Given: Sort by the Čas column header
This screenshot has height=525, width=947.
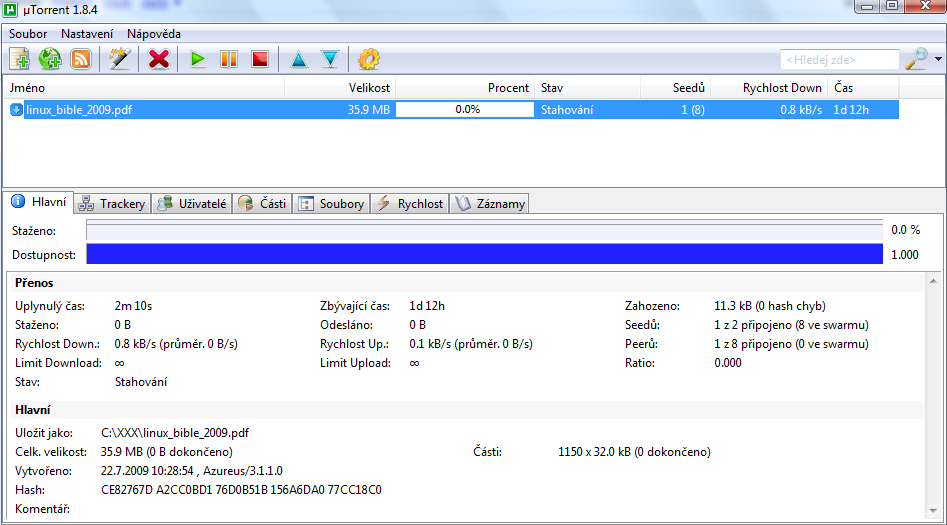Looking at the screenshot, I should point(863,88).
